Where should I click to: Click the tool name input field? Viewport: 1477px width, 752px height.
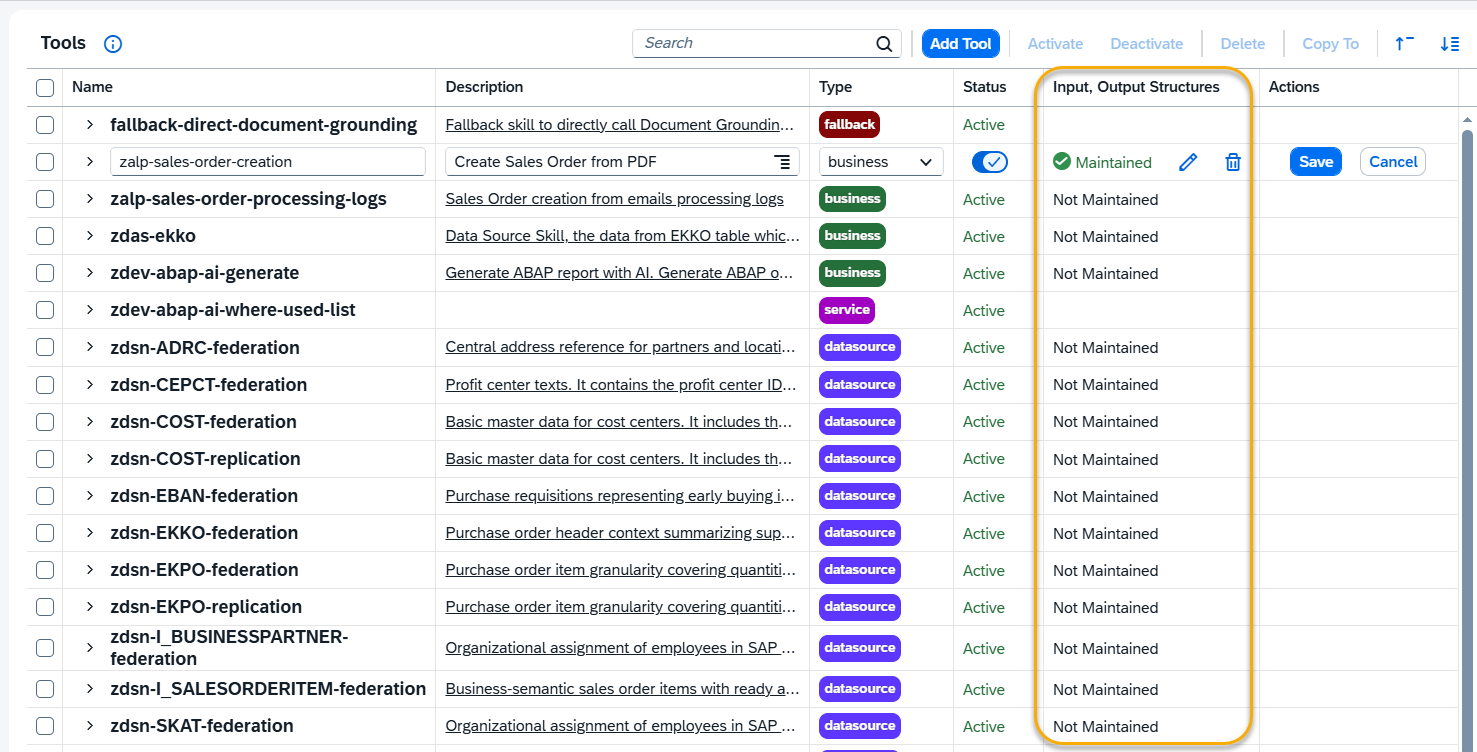click(267, 162)
